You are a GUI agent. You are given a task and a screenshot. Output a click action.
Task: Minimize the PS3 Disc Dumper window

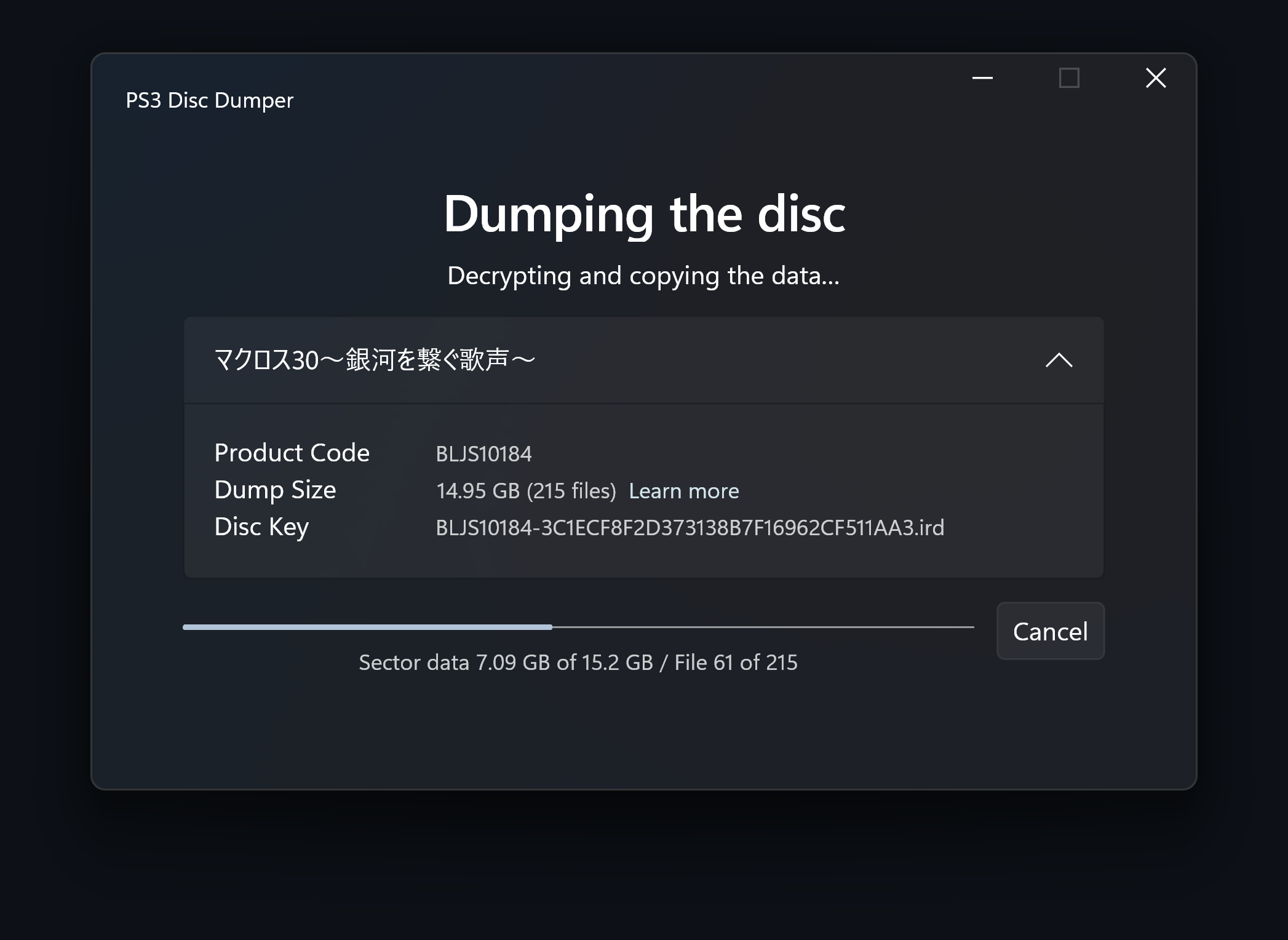click(982, 78)
